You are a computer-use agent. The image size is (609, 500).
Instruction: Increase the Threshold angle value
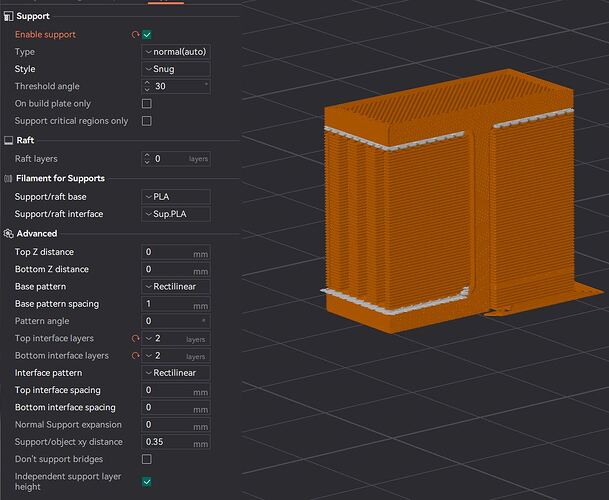[x=147, y=83]
